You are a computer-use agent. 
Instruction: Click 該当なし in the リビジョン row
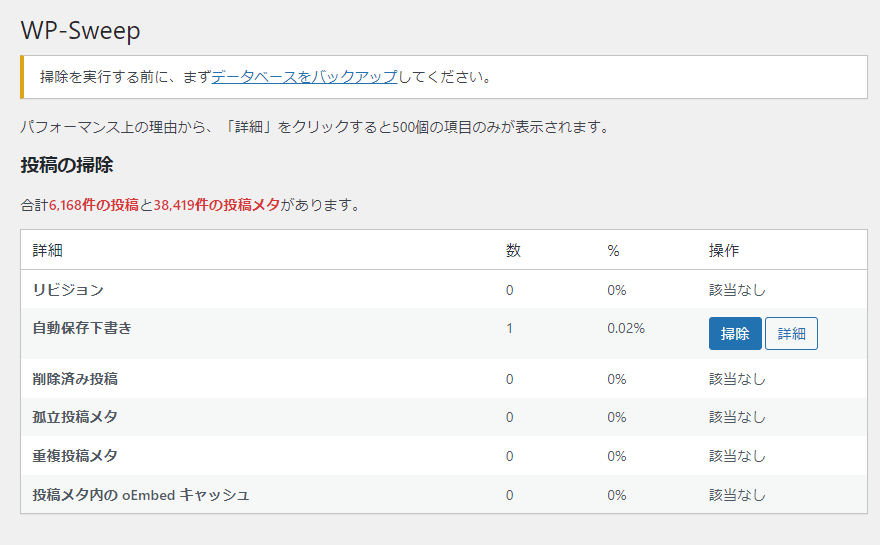(x=737, y=290)
